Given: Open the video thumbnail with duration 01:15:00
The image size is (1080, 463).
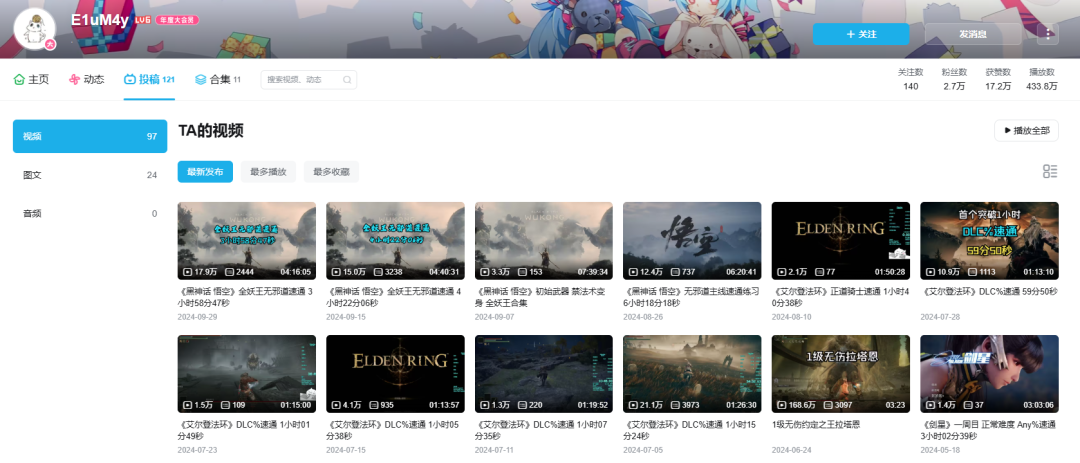Looking at the screenshot, I should [x=247, y=374].
